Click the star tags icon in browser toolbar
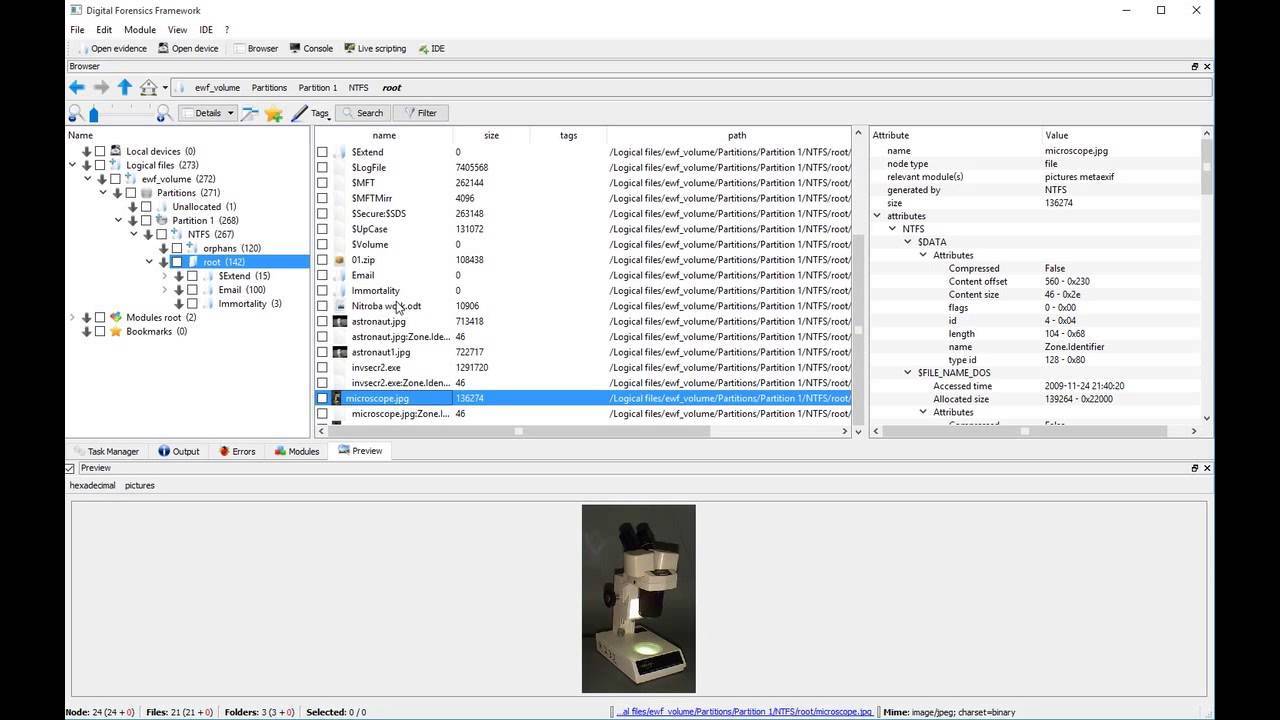1280x720 pixels. (275, 112)
